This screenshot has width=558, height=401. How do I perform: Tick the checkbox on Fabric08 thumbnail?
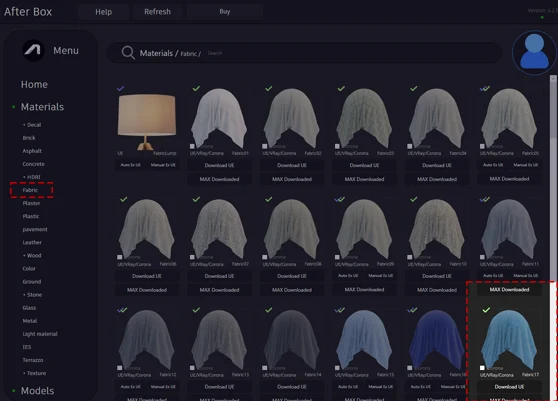point(265,257)
